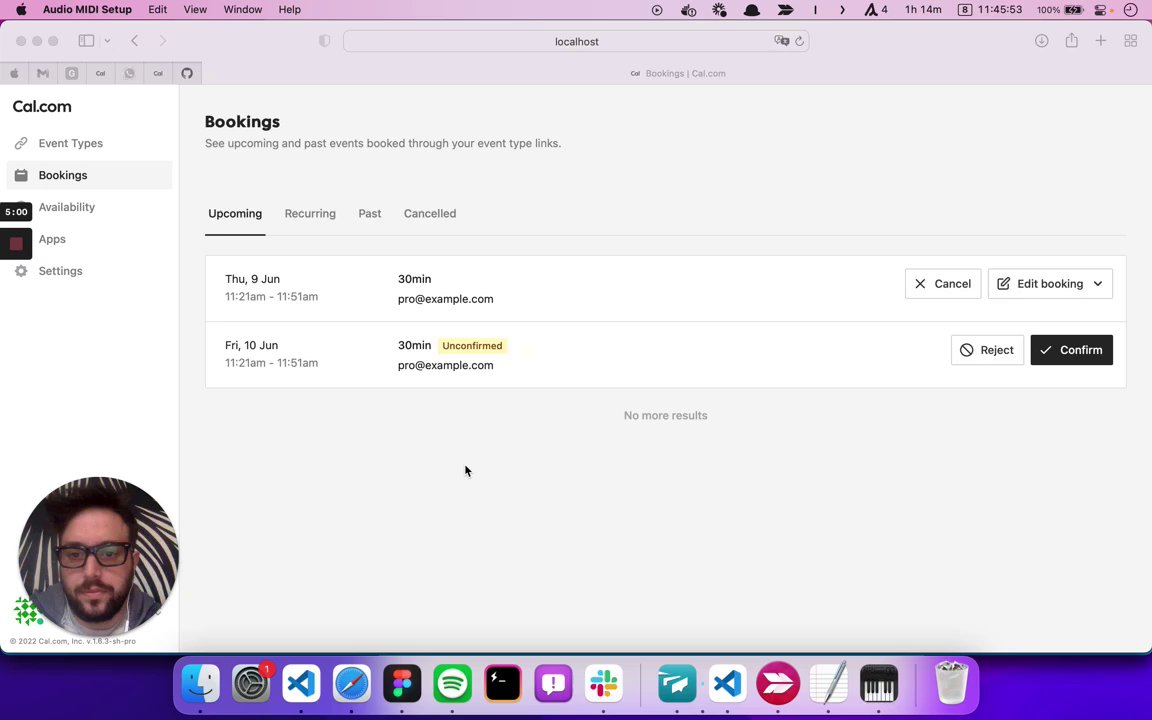Open the piano keyboard app in the Dock
The width and height of the screenshot is (1152, 720).
[879, 683]
